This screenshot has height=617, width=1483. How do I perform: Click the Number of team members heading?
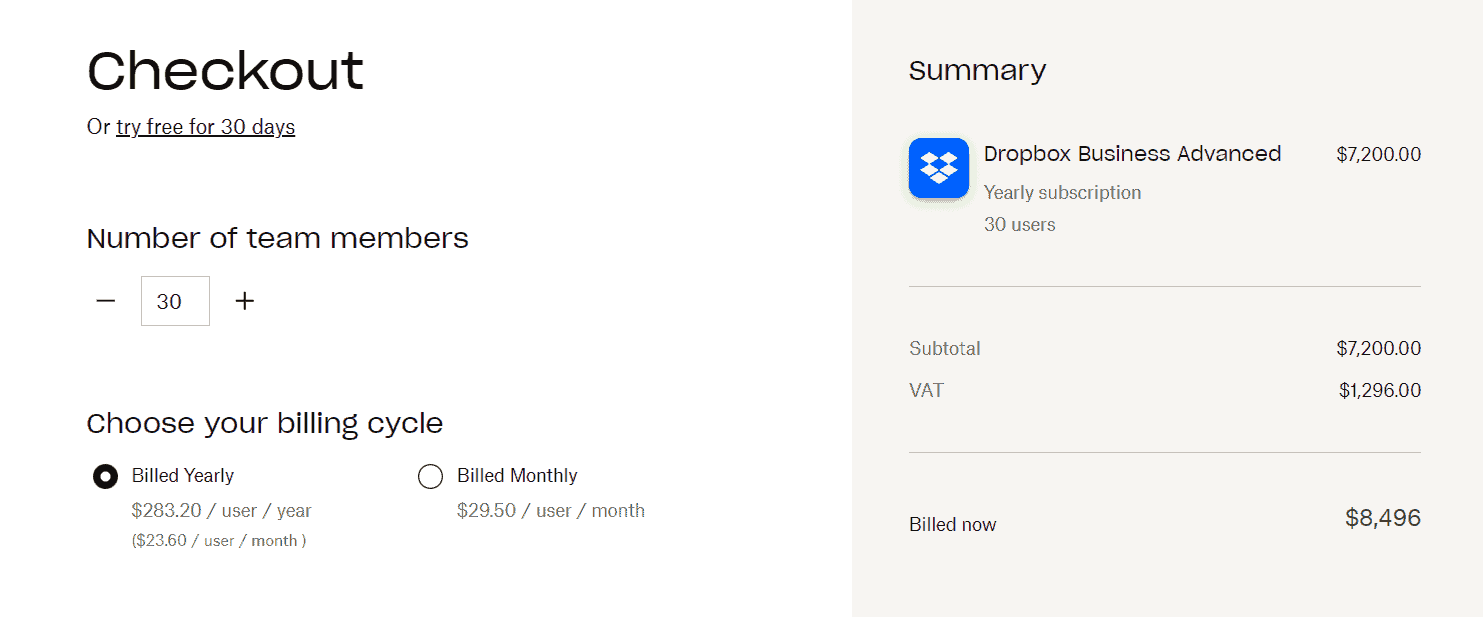277,238
